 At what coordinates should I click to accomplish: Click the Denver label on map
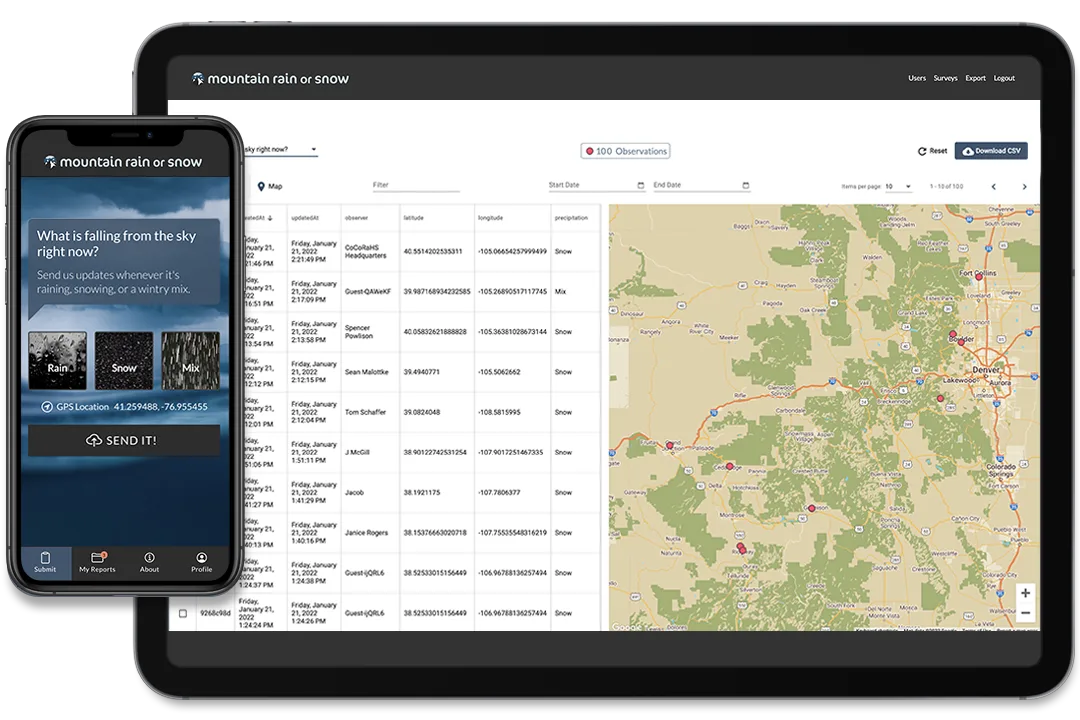coord(986,370)
